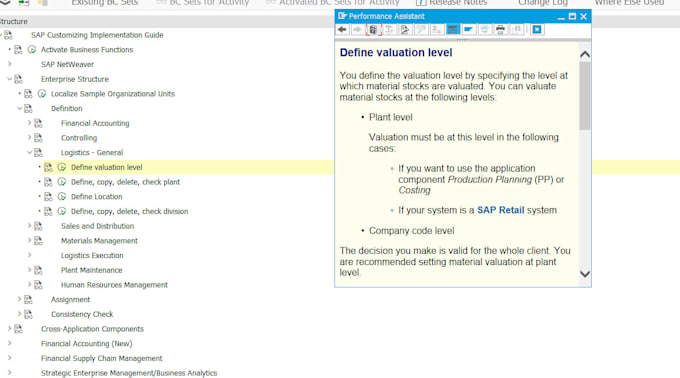Expand the Financial Accounting node under Definition
680x378 pixels.
click(x=29, y=123)
